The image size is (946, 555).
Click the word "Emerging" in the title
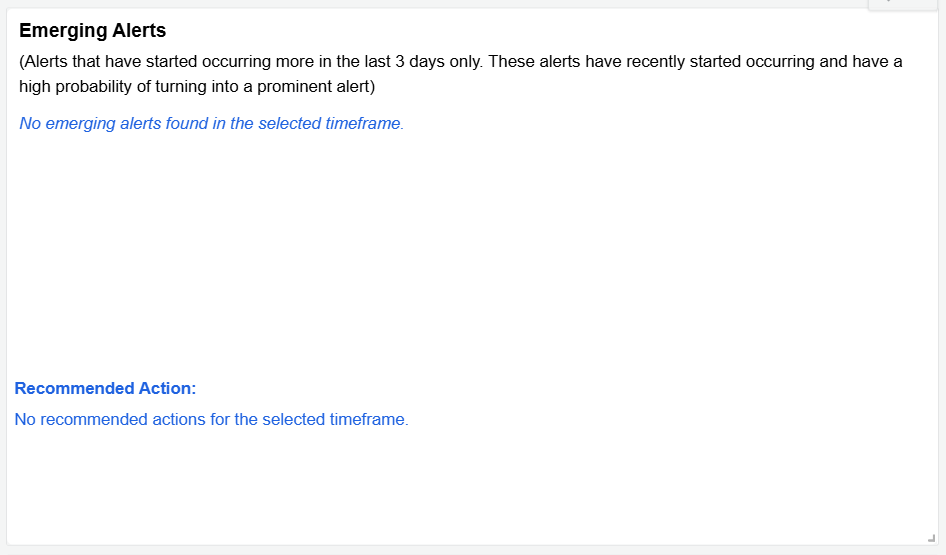pos(58,31)
